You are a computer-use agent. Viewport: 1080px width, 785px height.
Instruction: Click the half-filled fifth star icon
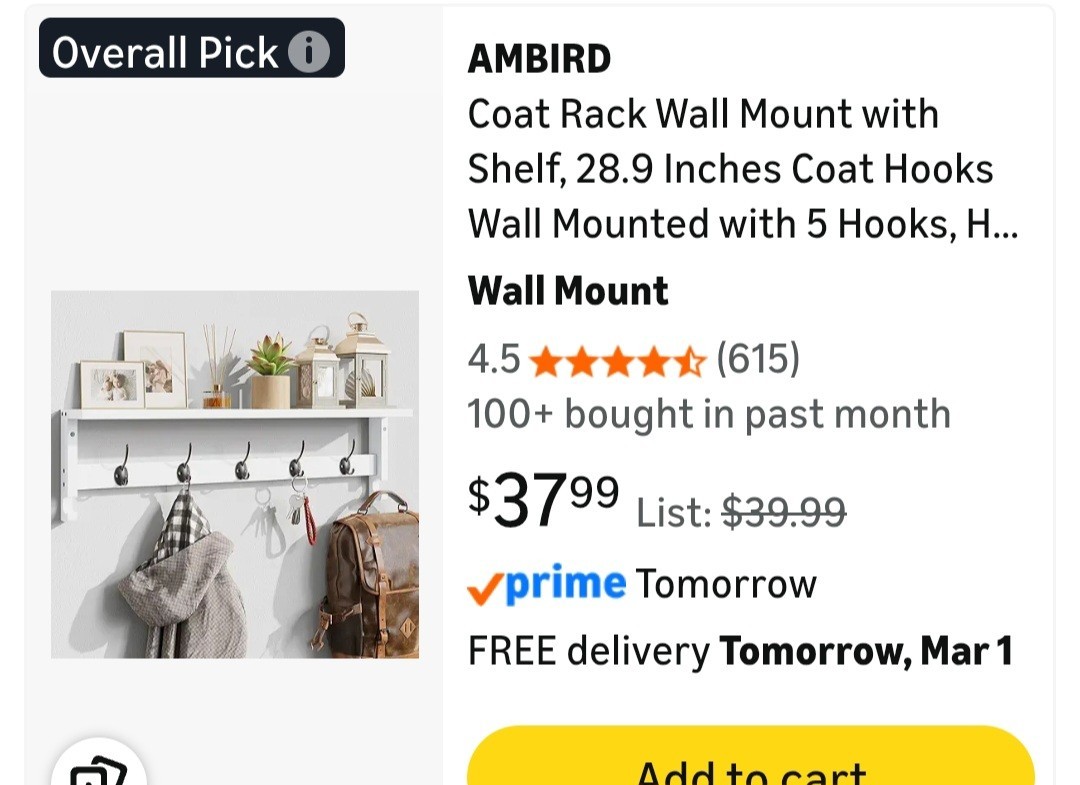691,360
